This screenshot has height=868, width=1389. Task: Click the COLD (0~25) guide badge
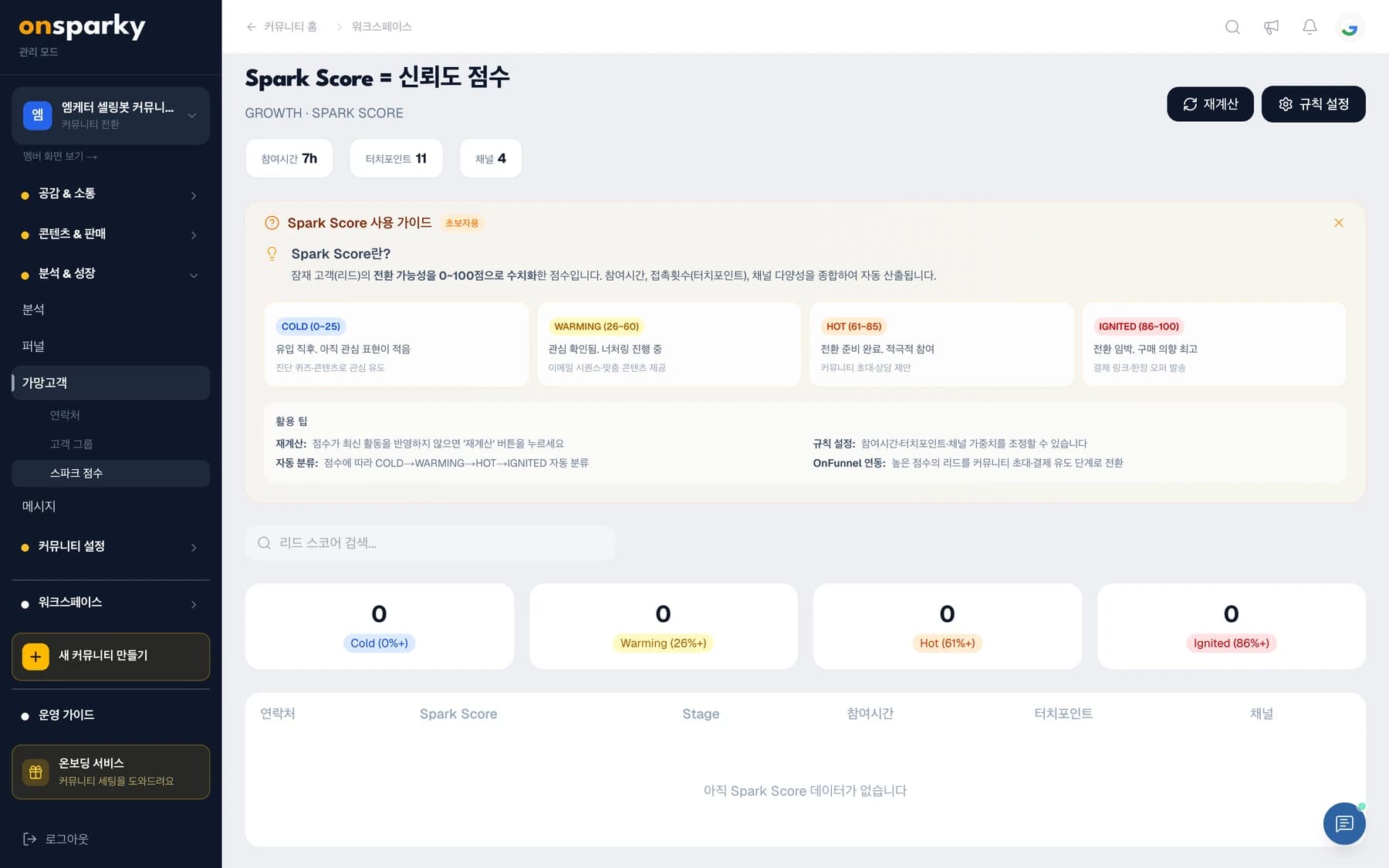point(310,326)
